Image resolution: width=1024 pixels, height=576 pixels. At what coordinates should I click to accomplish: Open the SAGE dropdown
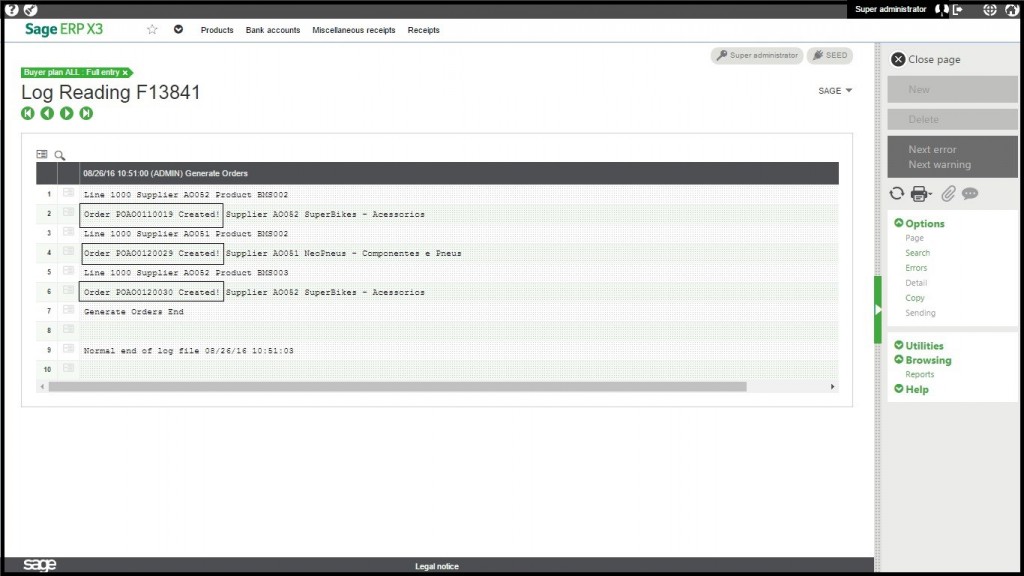(x=835, y=91)
